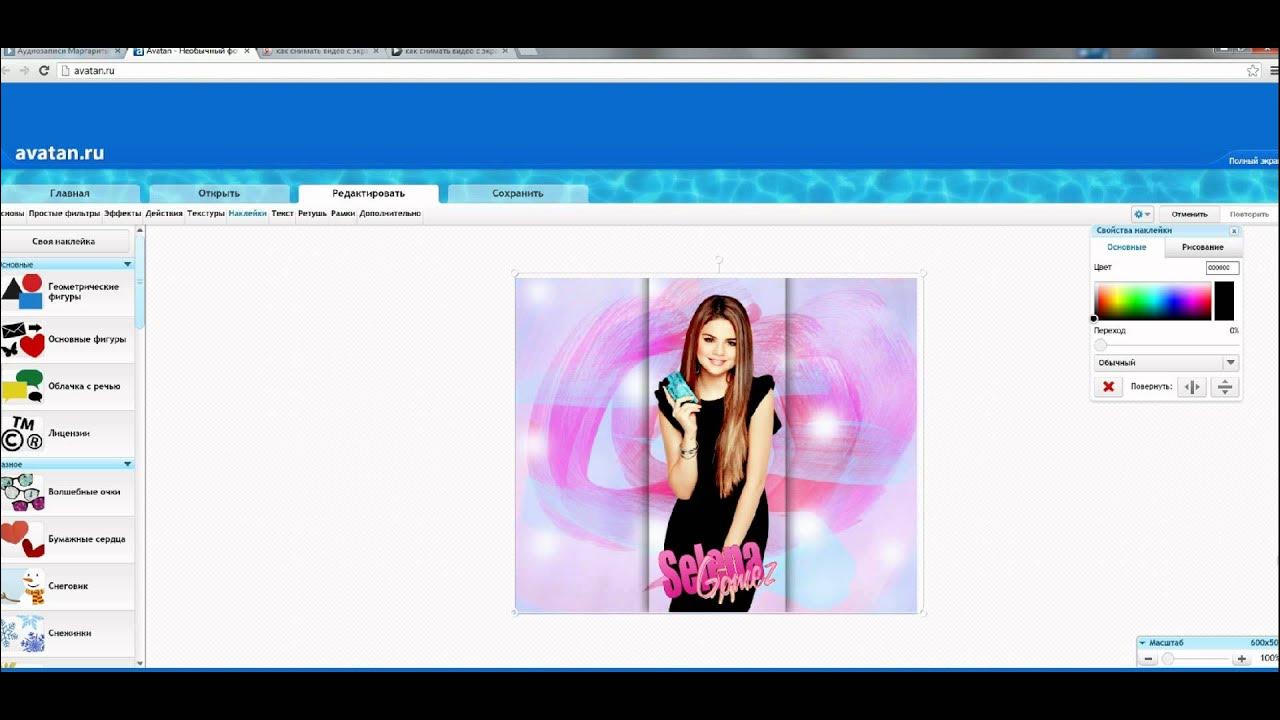Screen dimensions: 1280x720
Task: Switch to the Рисование properties tab
Action: pyautogui.click(x=1203, y=247)
